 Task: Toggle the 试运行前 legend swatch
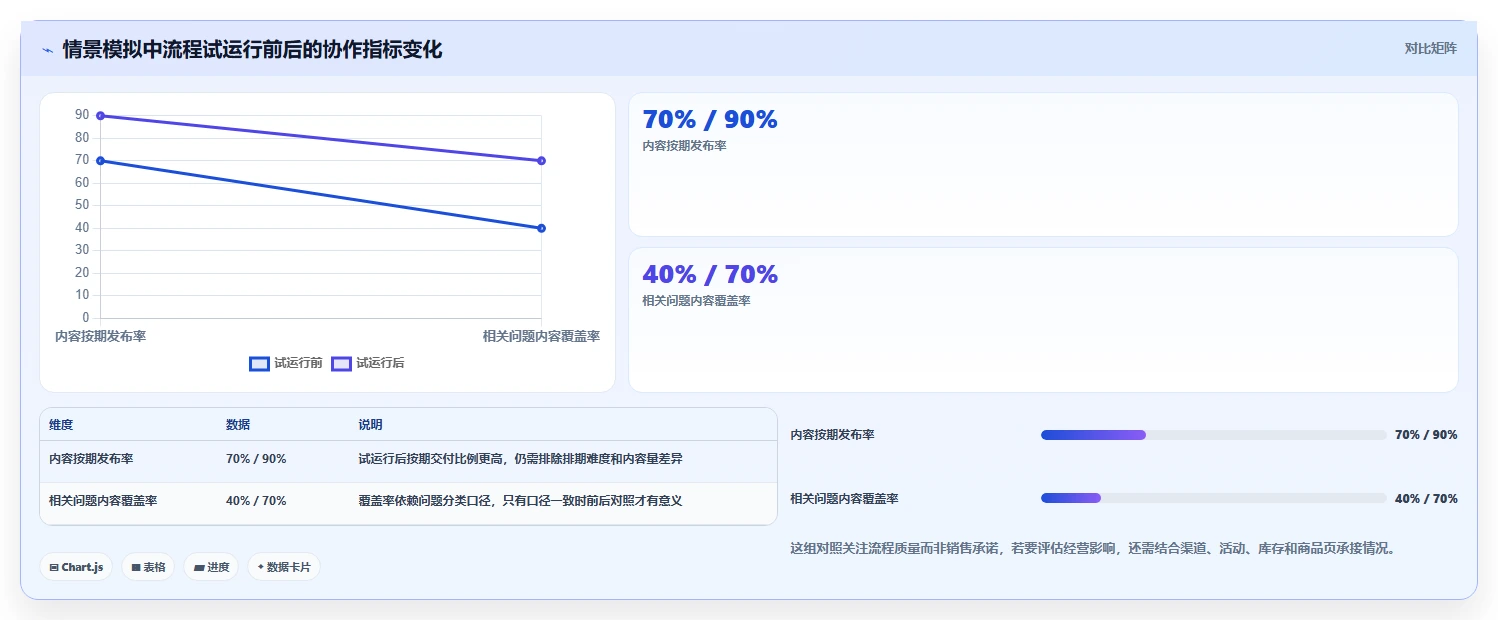click(x=259, y=363)
